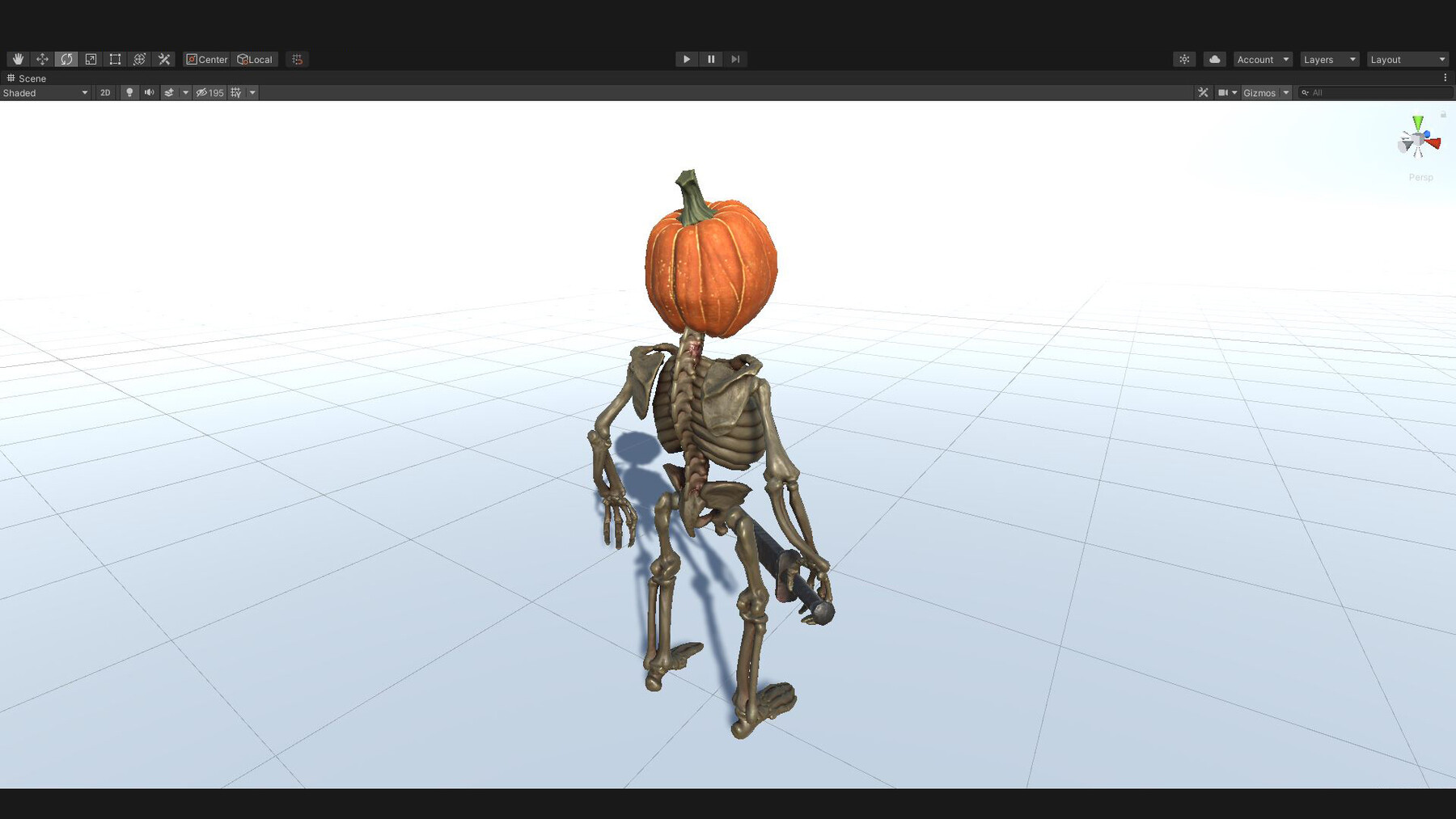1456x819 pixels.
Task: Select the Rect Transform tool
Action: [114, 58]
